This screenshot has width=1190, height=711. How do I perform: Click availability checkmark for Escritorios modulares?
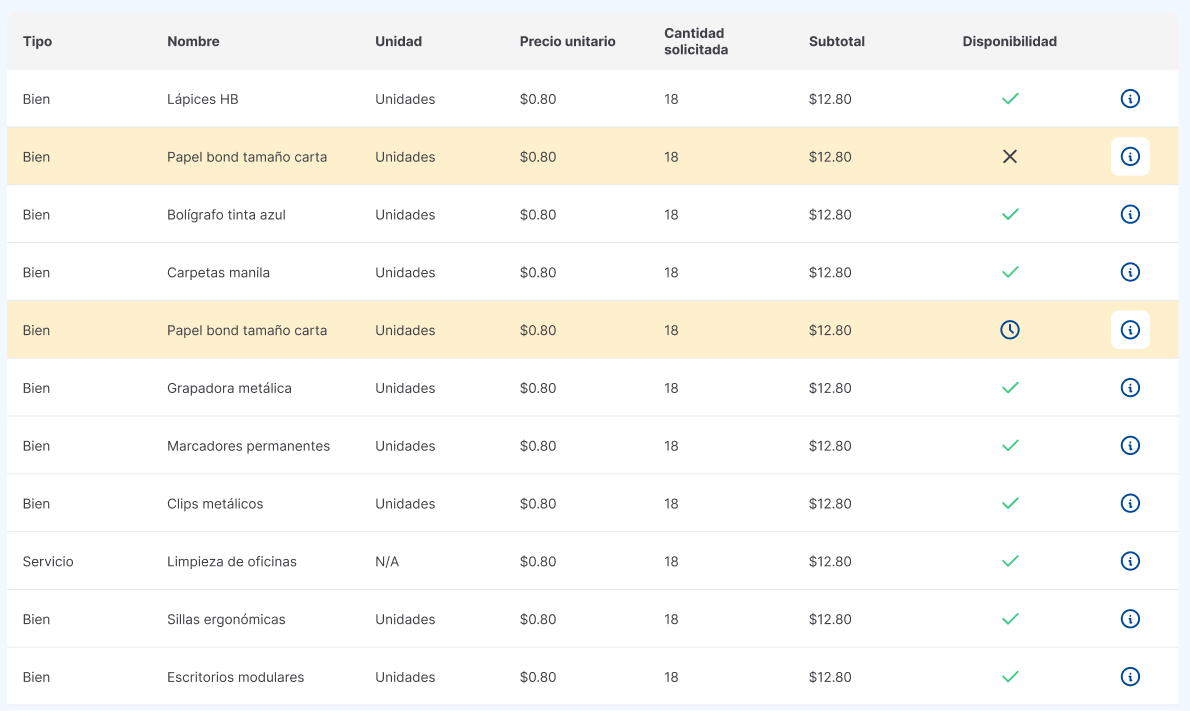pyautogui.click(x=1010, y=677)
